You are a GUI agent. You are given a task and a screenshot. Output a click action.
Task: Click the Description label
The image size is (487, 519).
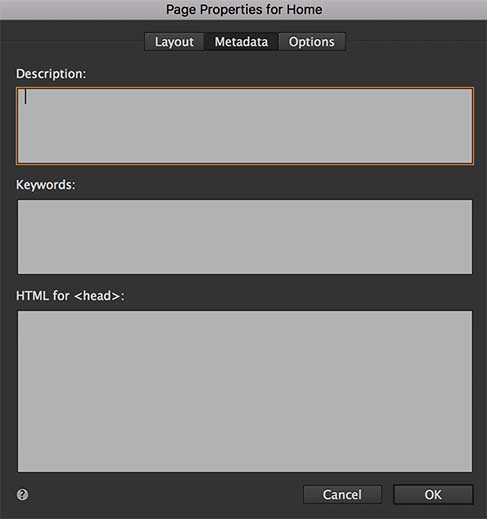tap(51, 74)
